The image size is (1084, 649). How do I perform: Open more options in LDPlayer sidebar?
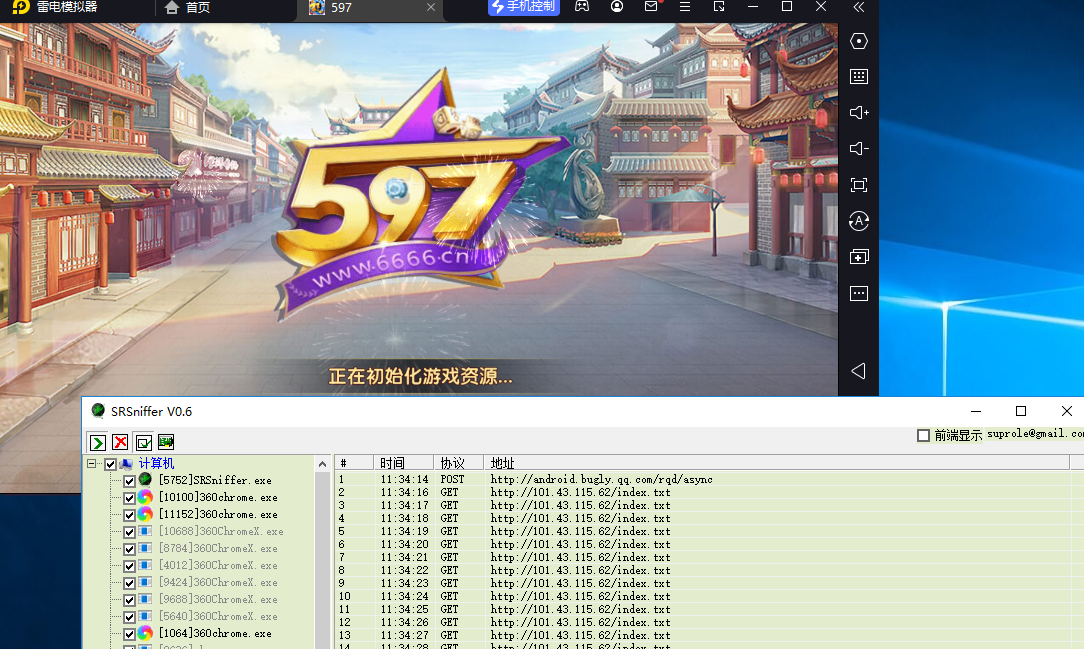tap(858, 293)
